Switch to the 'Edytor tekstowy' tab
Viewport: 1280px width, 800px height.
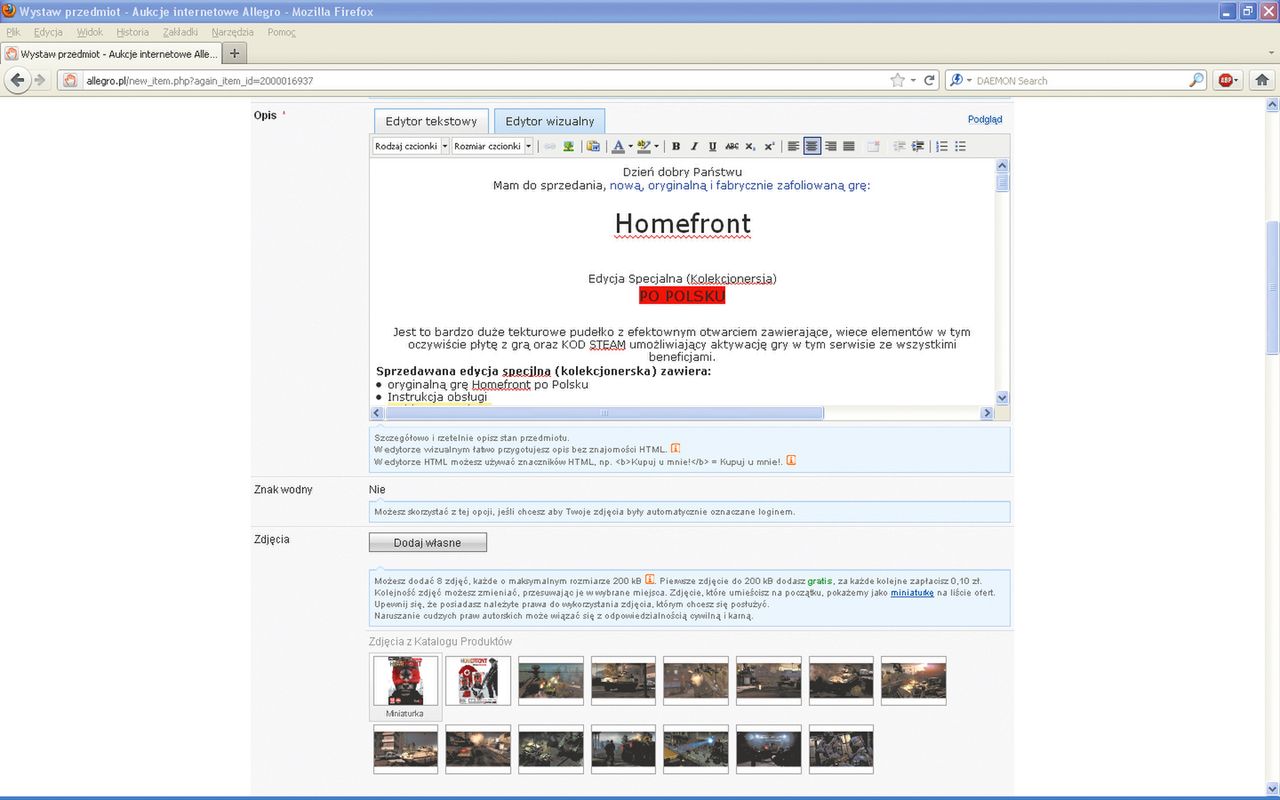tap(431, 121)
